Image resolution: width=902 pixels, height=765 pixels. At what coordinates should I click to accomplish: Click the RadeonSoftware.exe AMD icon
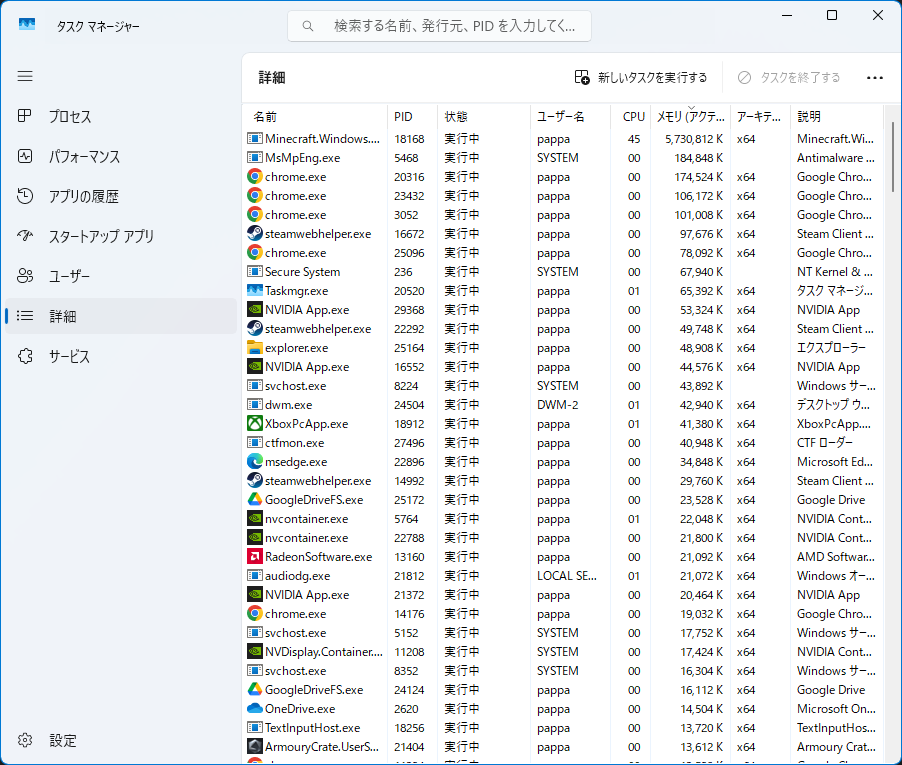click(255, 556)
